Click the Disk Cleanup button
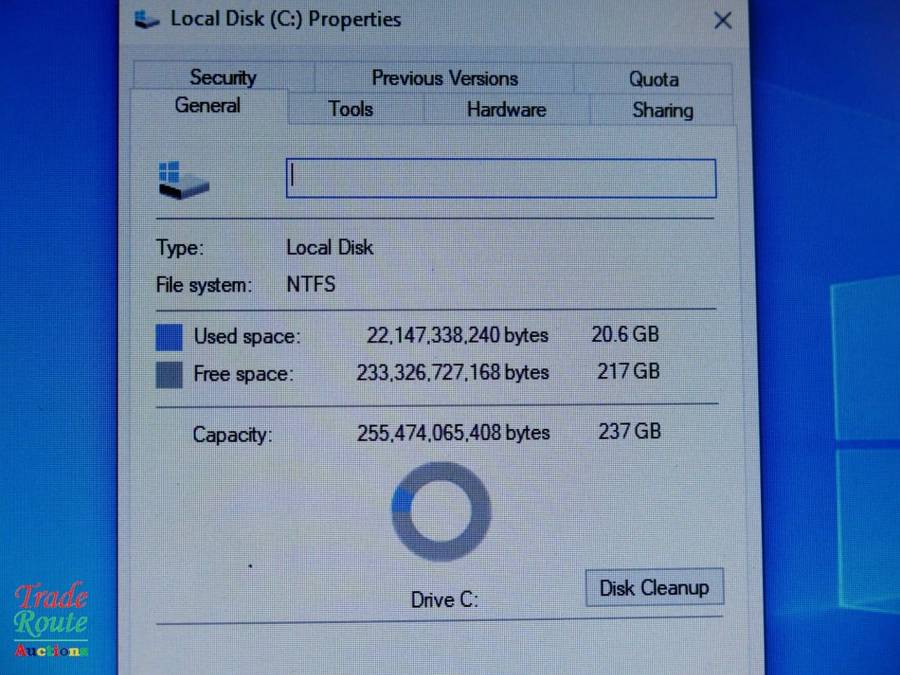900x675 pixels. click(654, 587)
